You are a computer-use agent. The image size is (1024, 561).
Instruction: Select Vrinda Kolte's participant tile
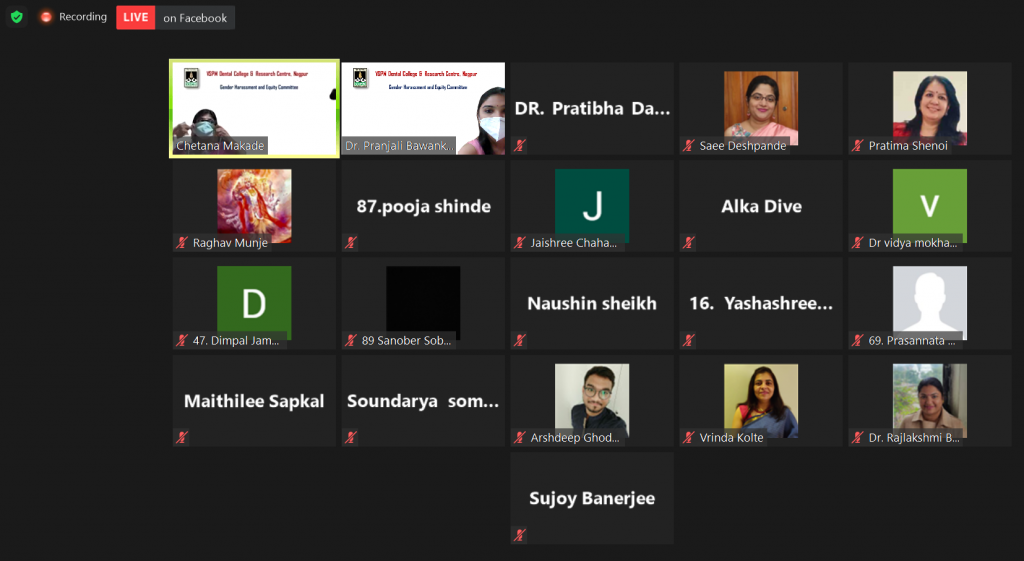point(761,401)
